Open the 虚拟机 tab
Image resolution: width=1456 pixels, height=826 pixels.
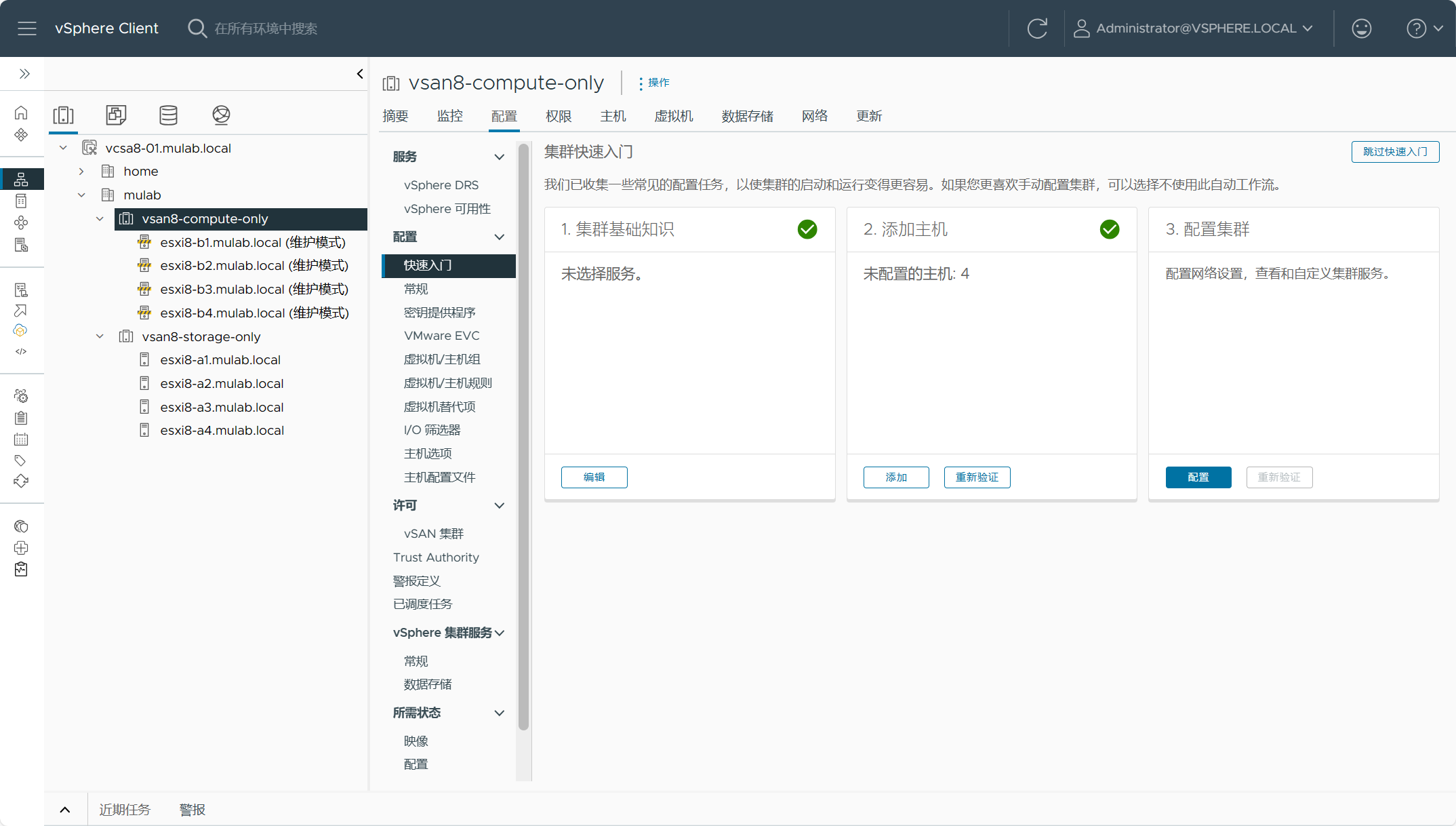(674, 117)
